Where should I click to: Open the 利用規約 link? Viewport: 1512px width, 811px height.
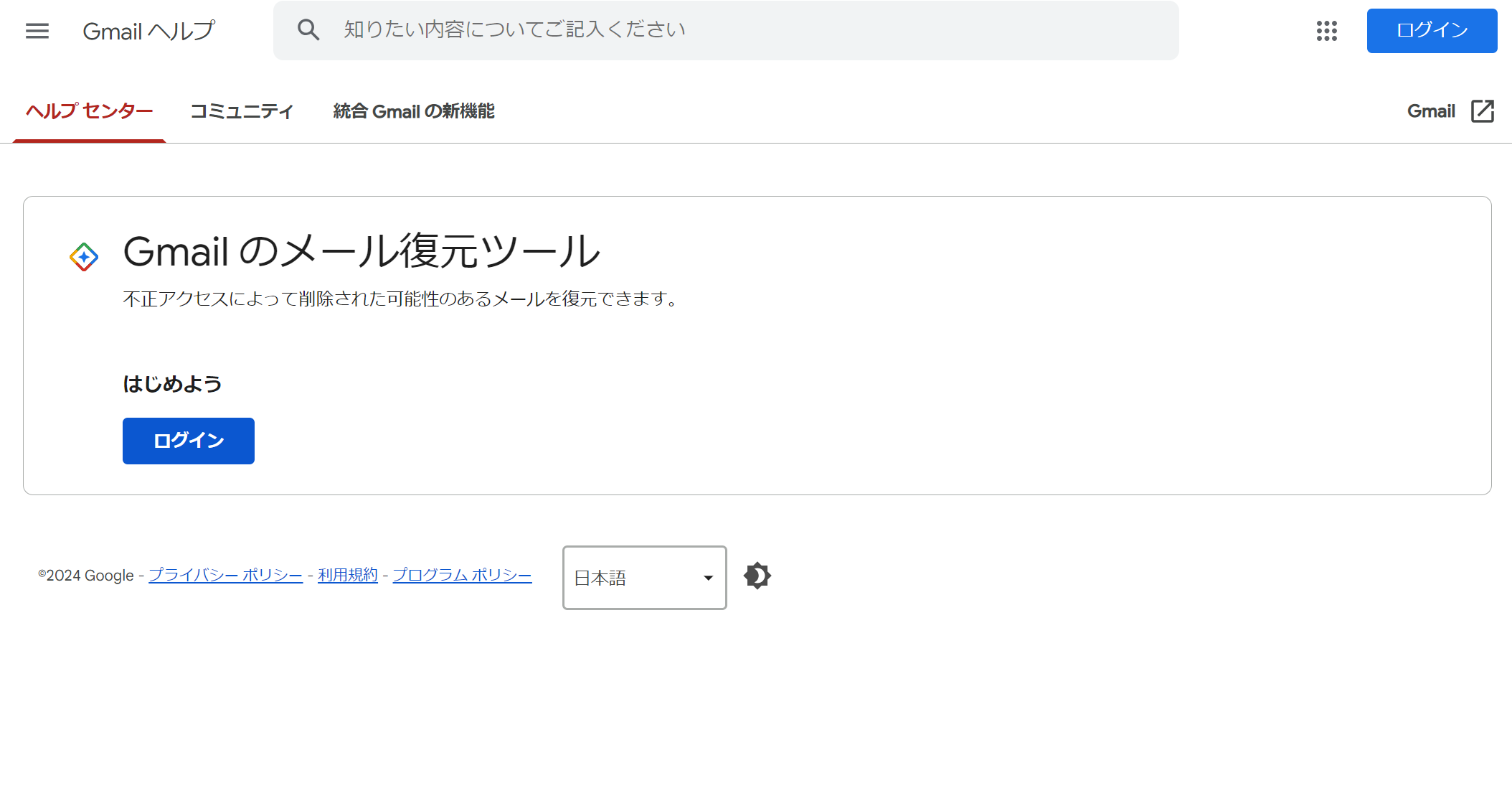(x=347, y=575)
